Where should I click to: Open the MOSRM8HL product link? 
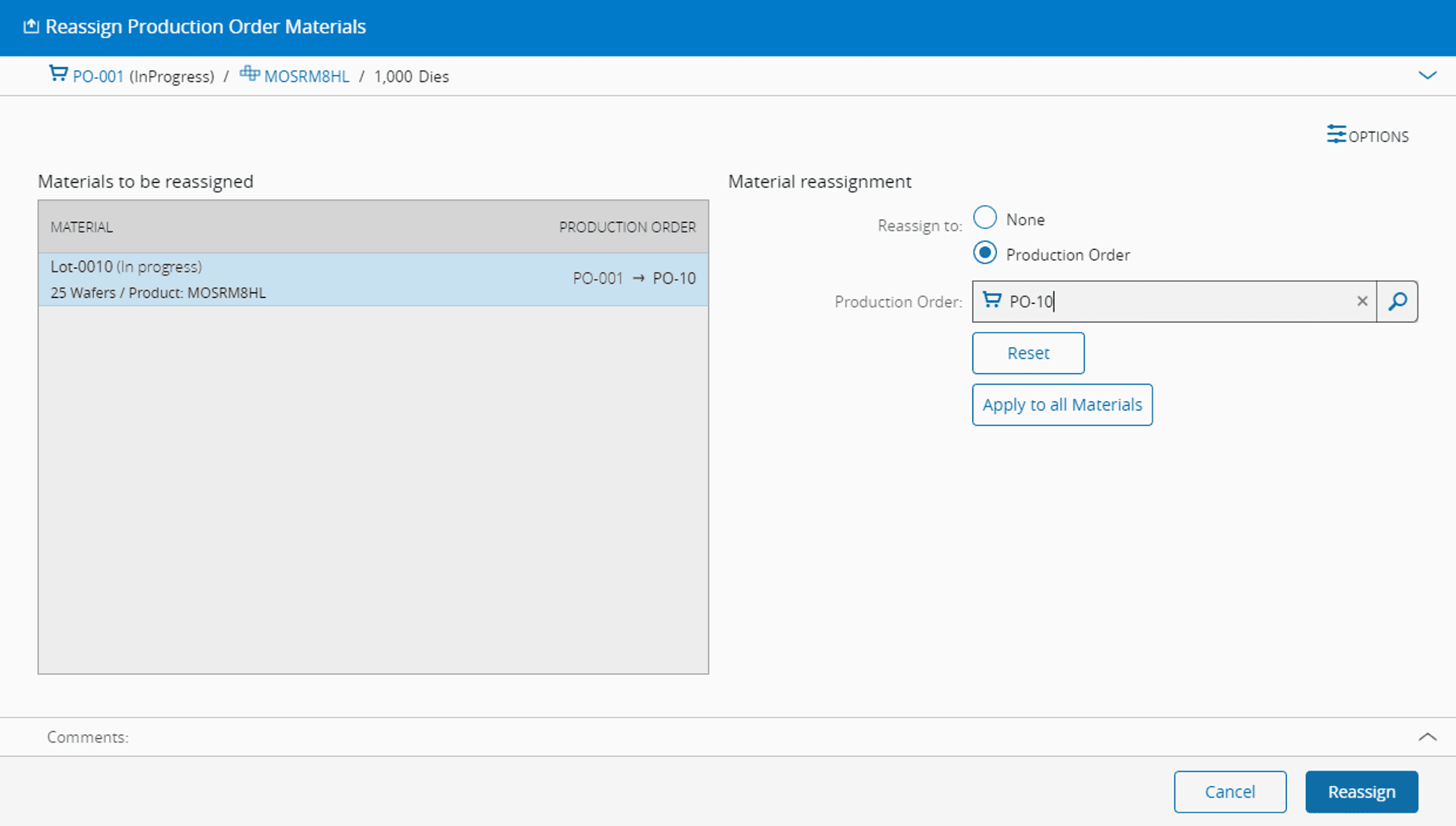307,77
